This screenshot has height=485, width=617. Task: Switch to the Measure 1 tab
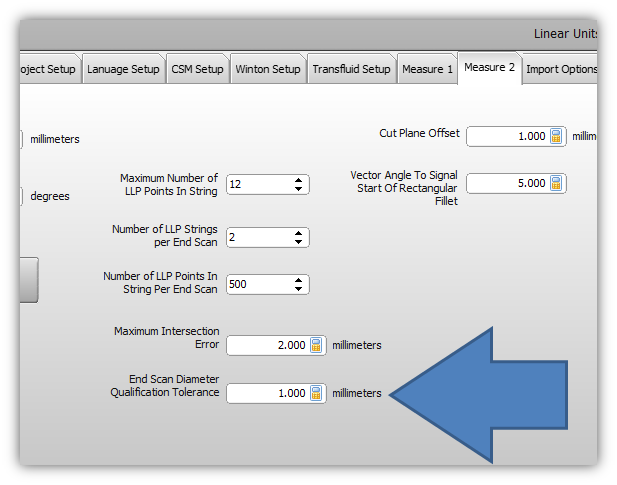point(427,69)
